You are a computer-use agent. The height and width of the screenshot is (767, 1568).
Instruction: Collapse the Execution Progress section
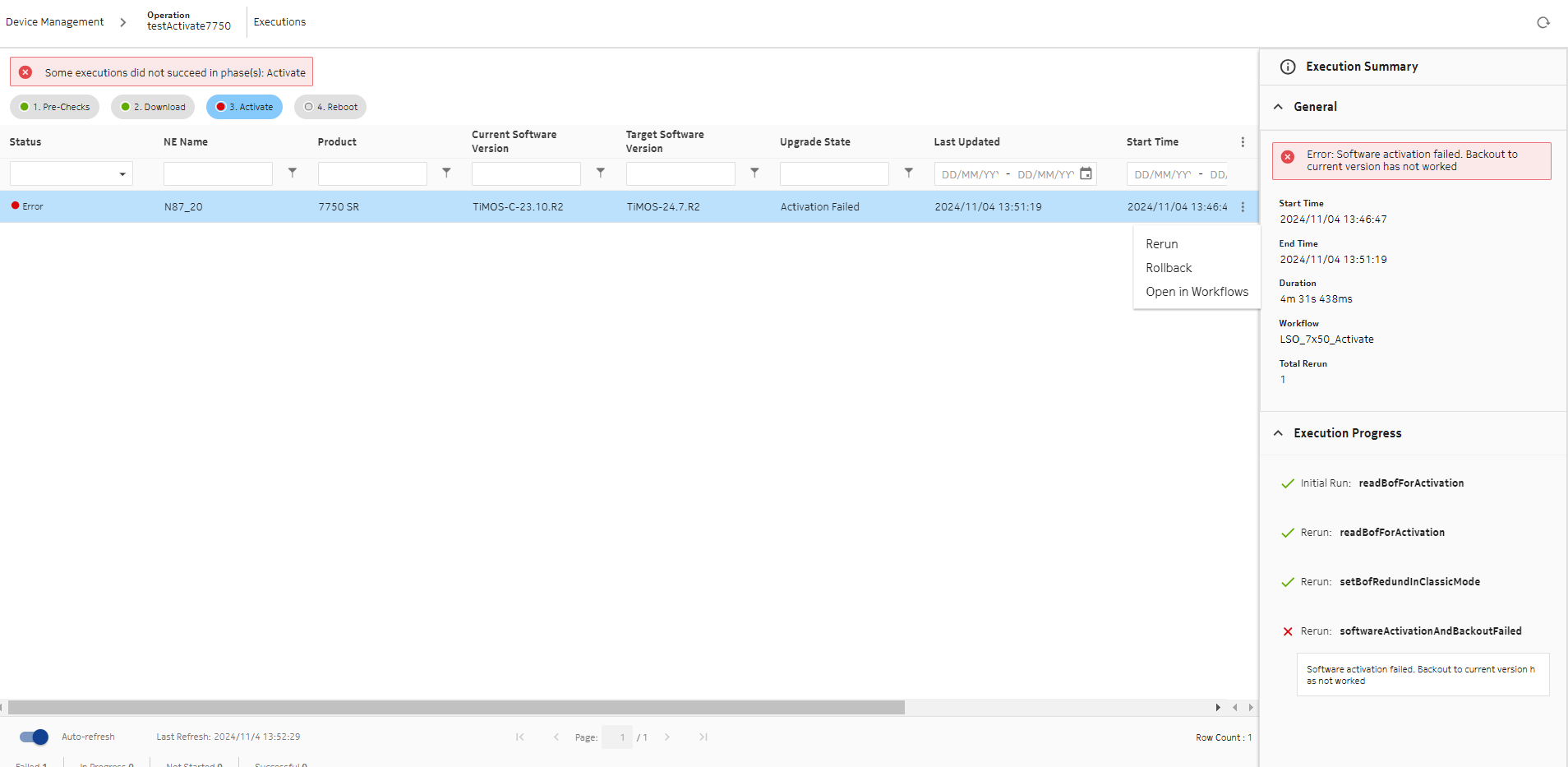pos(1278,433)
